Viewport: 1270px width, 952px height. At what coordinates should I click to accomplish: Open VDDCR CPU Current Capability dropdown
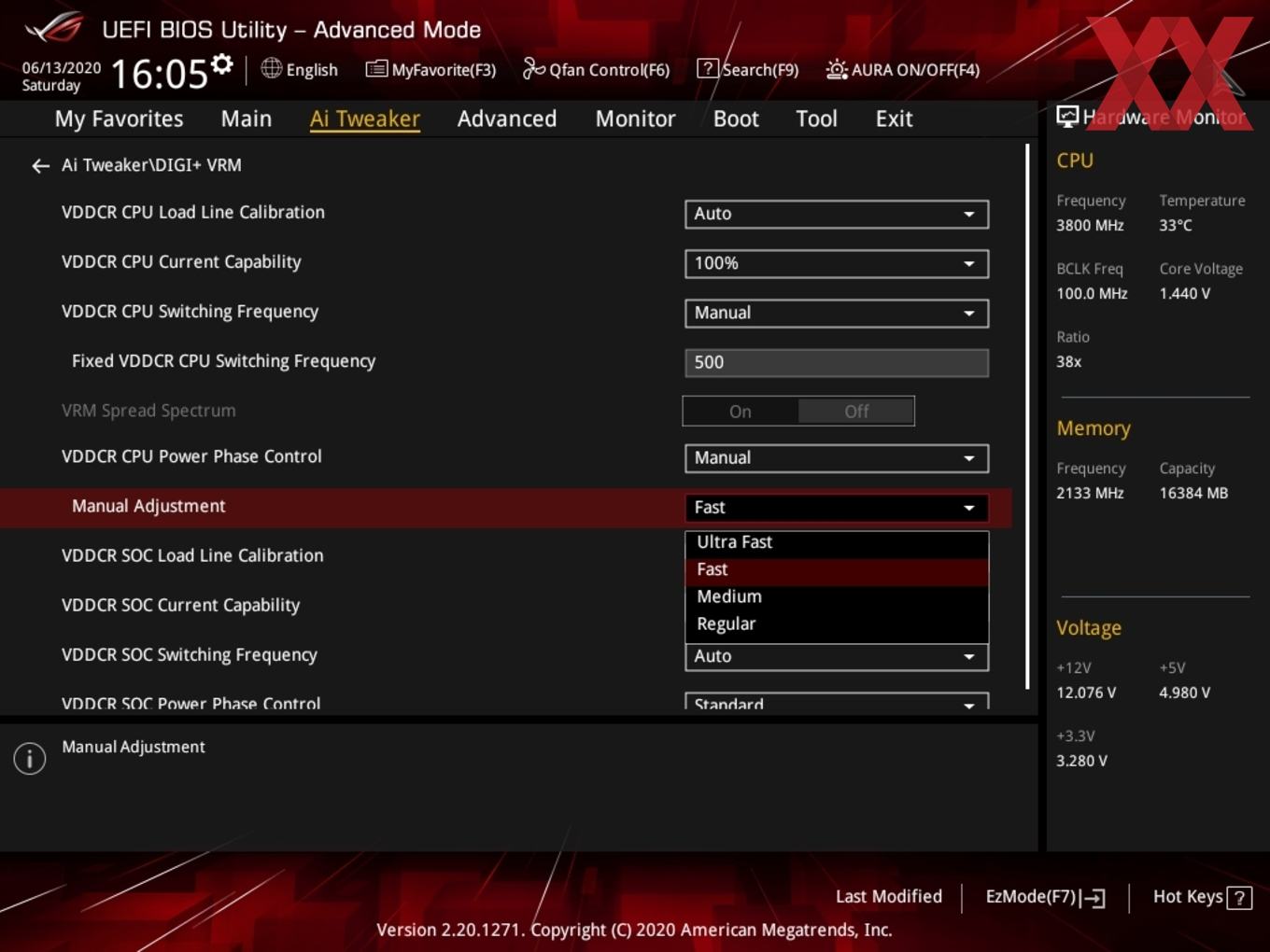837,263
